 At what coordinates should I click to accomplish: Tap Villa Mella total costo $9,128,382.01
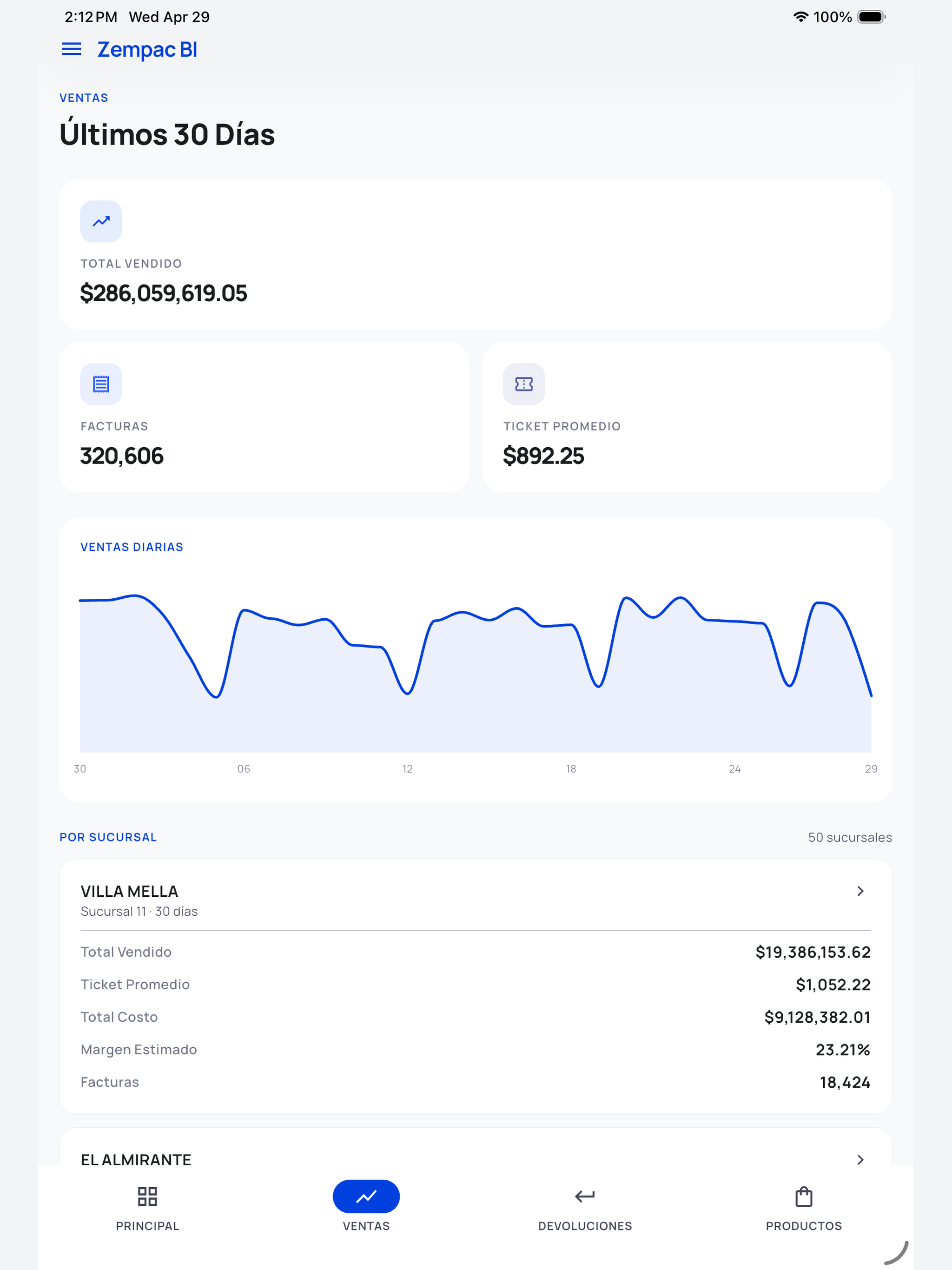[x=818, y=1018]
